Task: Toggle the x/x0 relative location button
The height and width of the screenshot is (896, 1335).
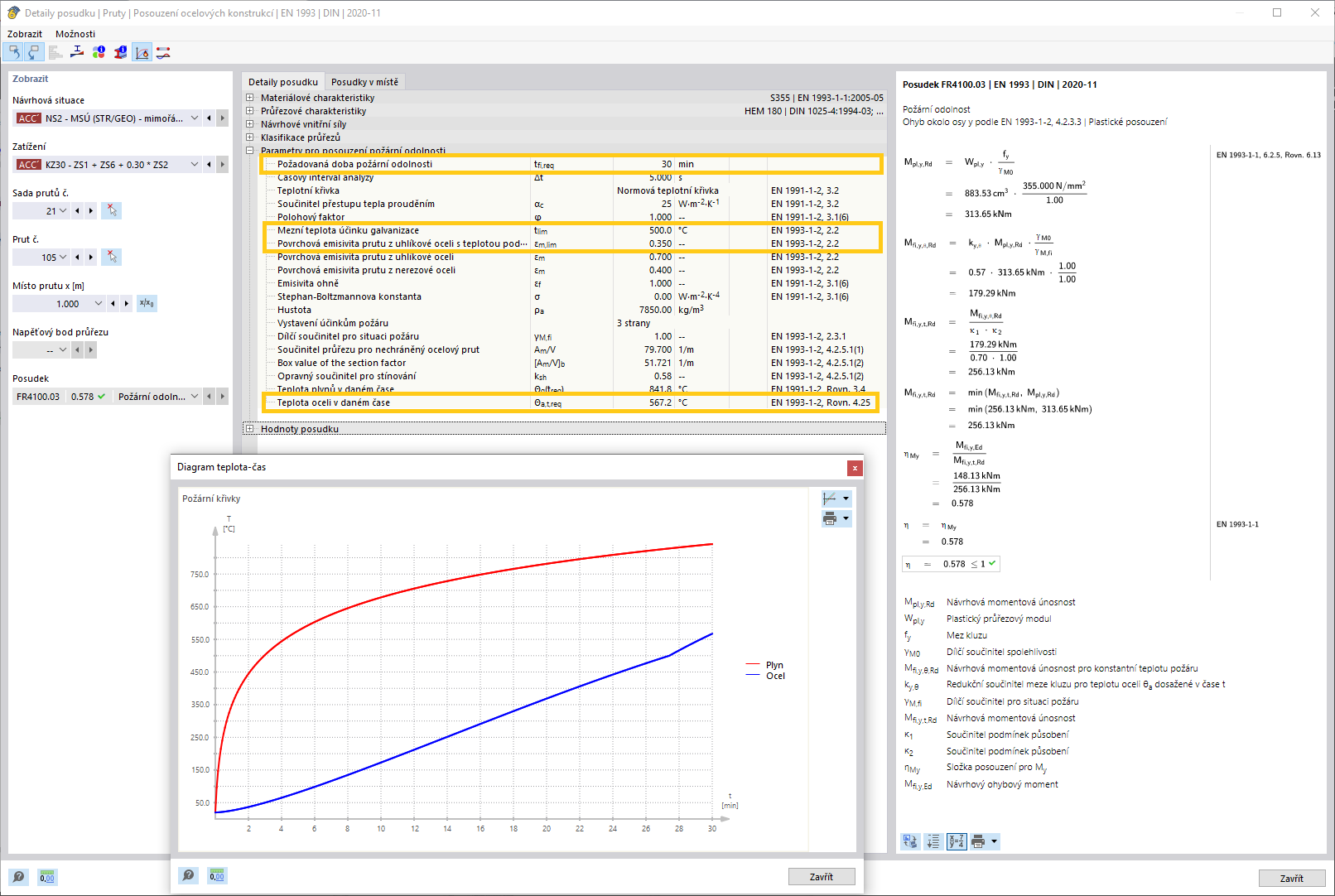Action: (x=147, y=303)
